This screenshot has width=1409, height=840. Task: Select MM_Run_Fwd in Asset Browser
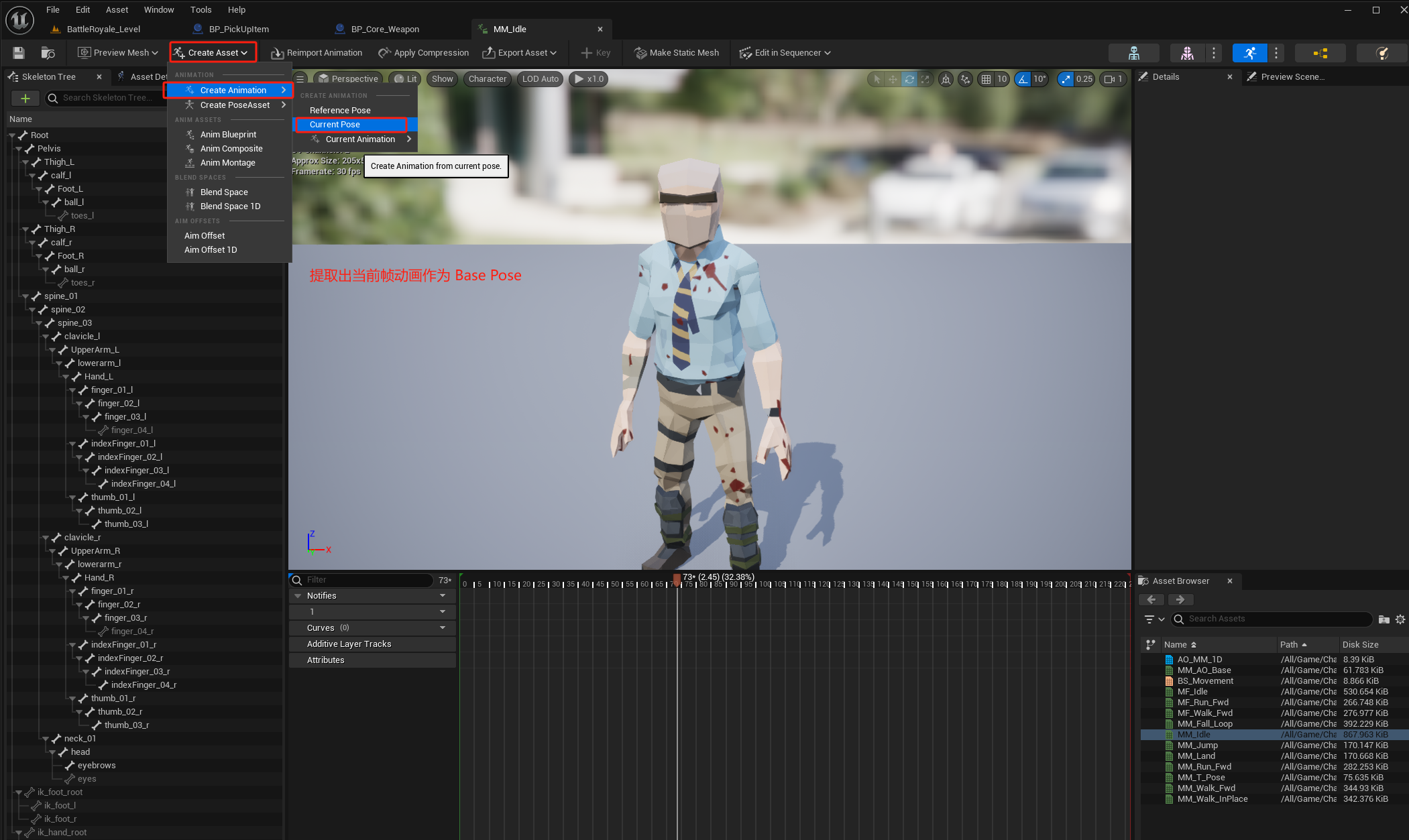1204,767
